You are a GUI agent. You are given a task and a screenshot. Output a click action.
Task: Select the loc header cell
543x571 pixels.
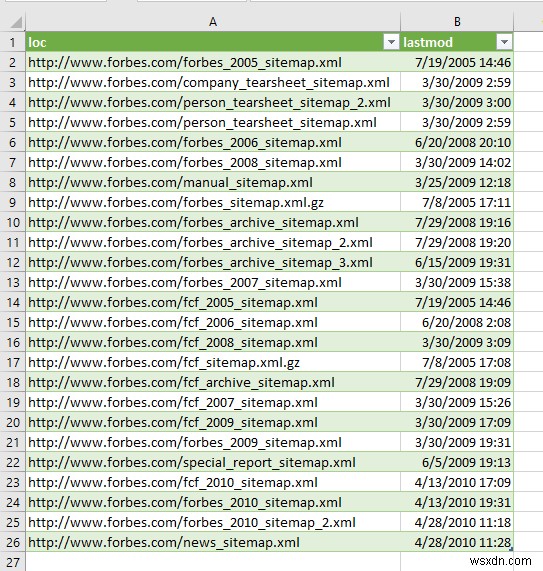[x=213, y=42]
